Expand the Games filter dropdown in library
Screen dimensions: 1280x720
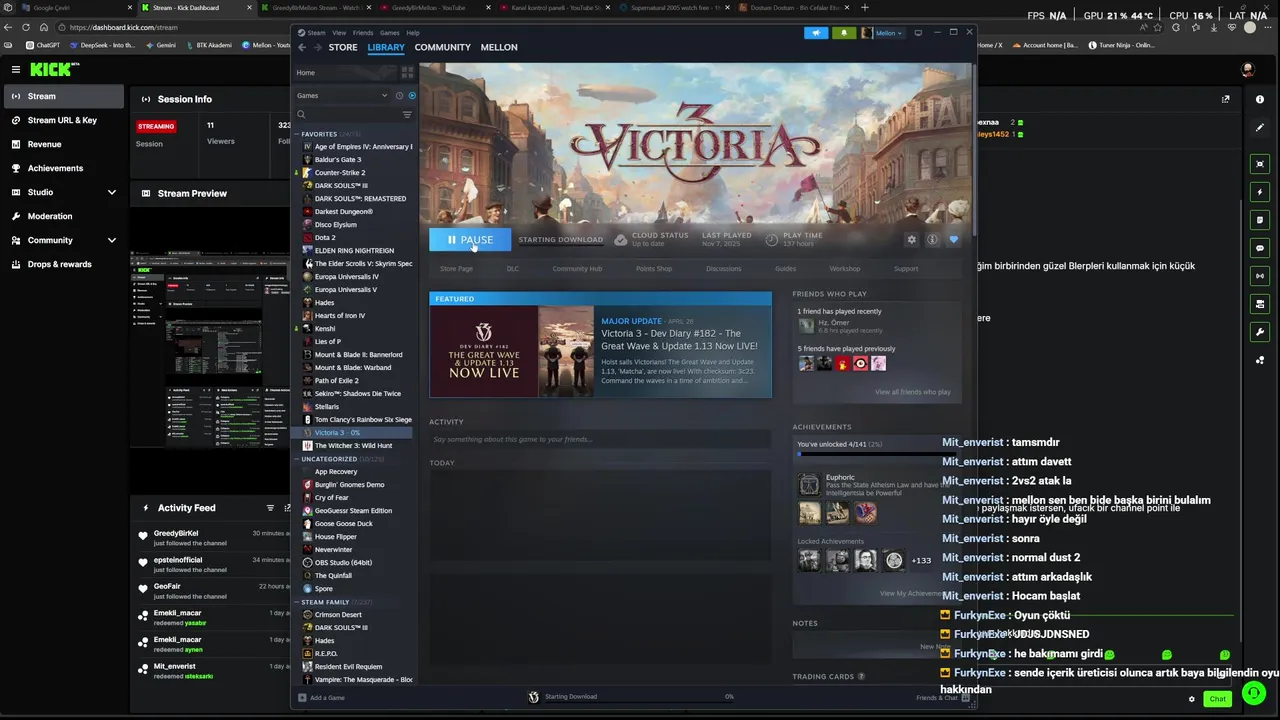[342, 95]
